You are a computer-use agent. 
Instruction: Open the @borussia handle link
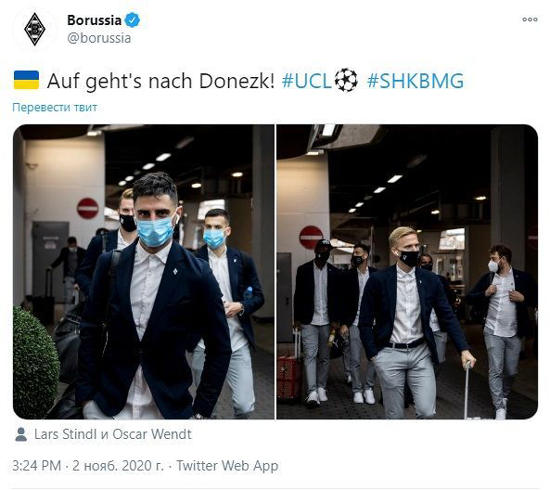[99, 38]
